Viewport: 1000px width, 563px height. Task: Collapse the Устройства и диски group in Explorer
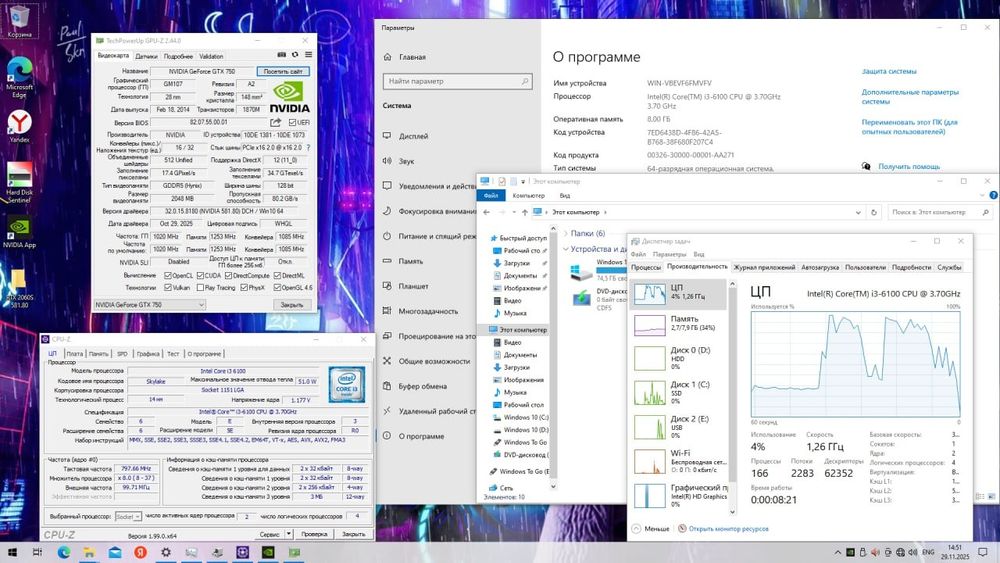coord(565,249)
